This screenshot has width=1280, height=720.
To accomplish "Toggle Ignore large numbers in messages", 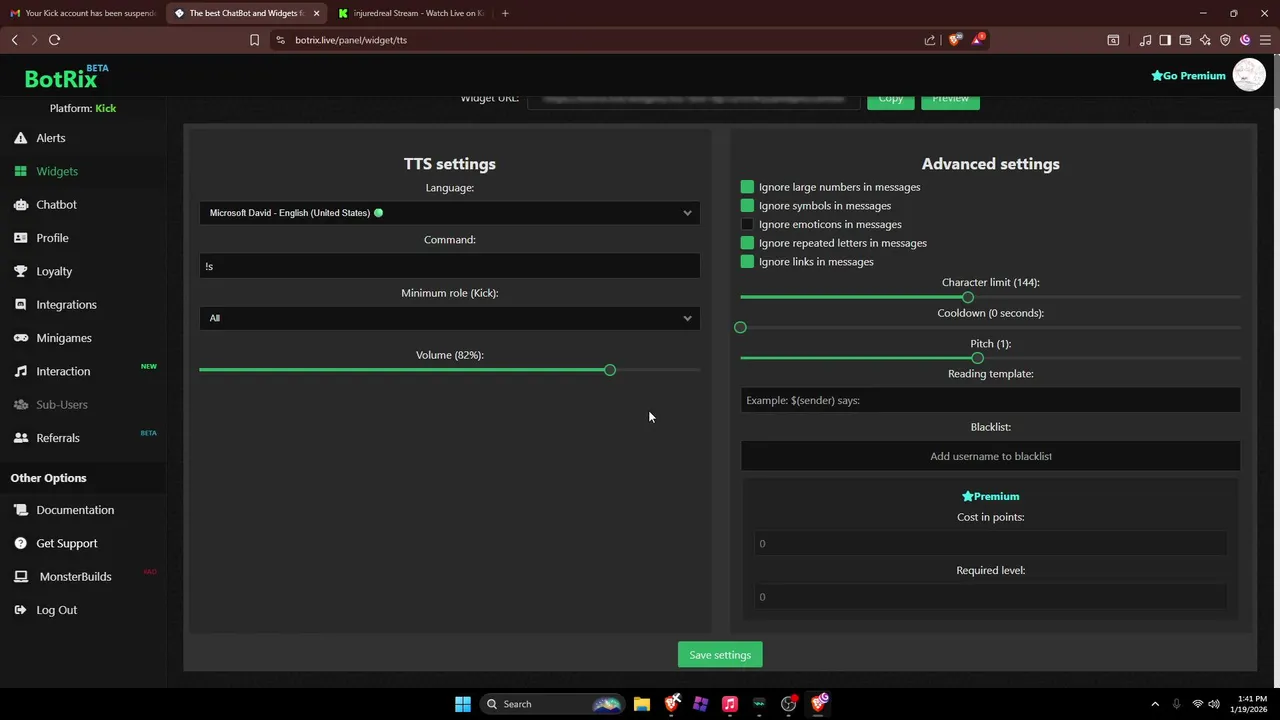I will [747, 187].
